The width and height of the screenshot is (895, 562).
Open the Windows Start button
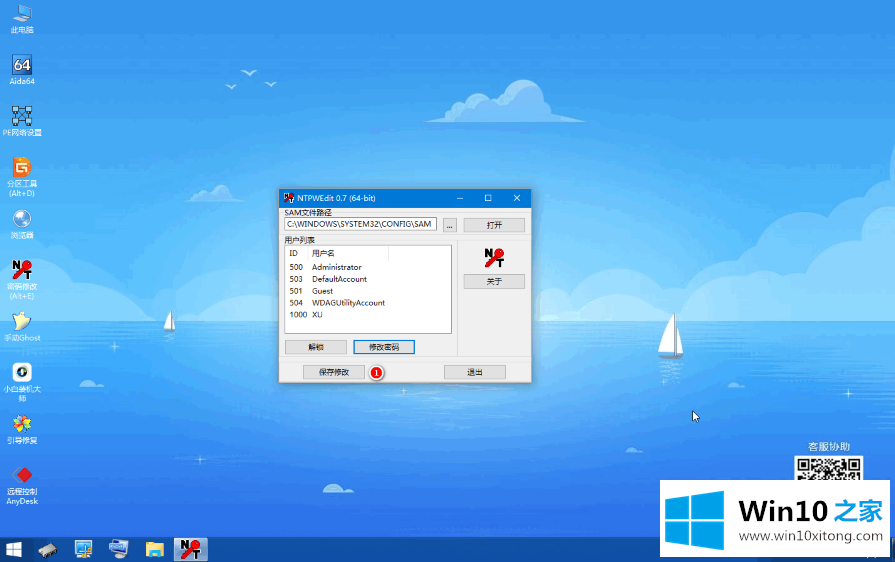pyautogui.click(x=14, y=549)
